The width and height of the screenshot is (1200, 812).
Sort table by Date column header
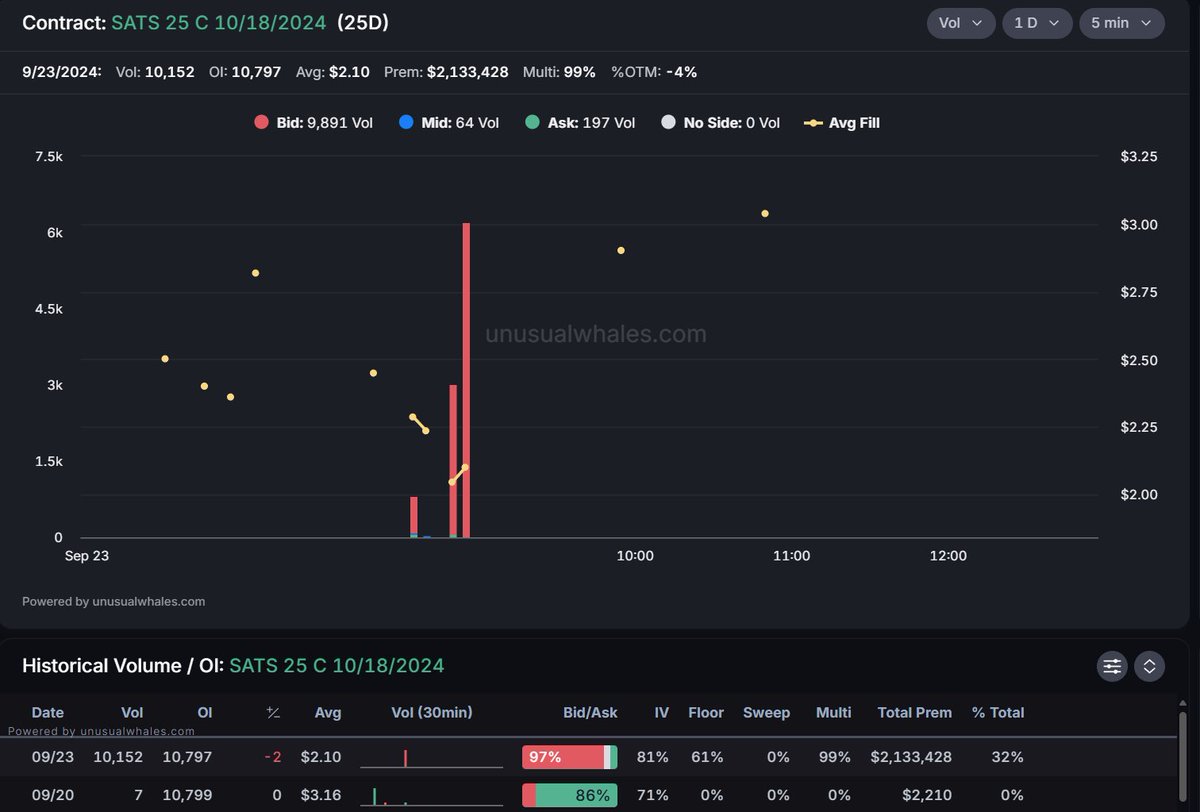(x=48, y=713)
